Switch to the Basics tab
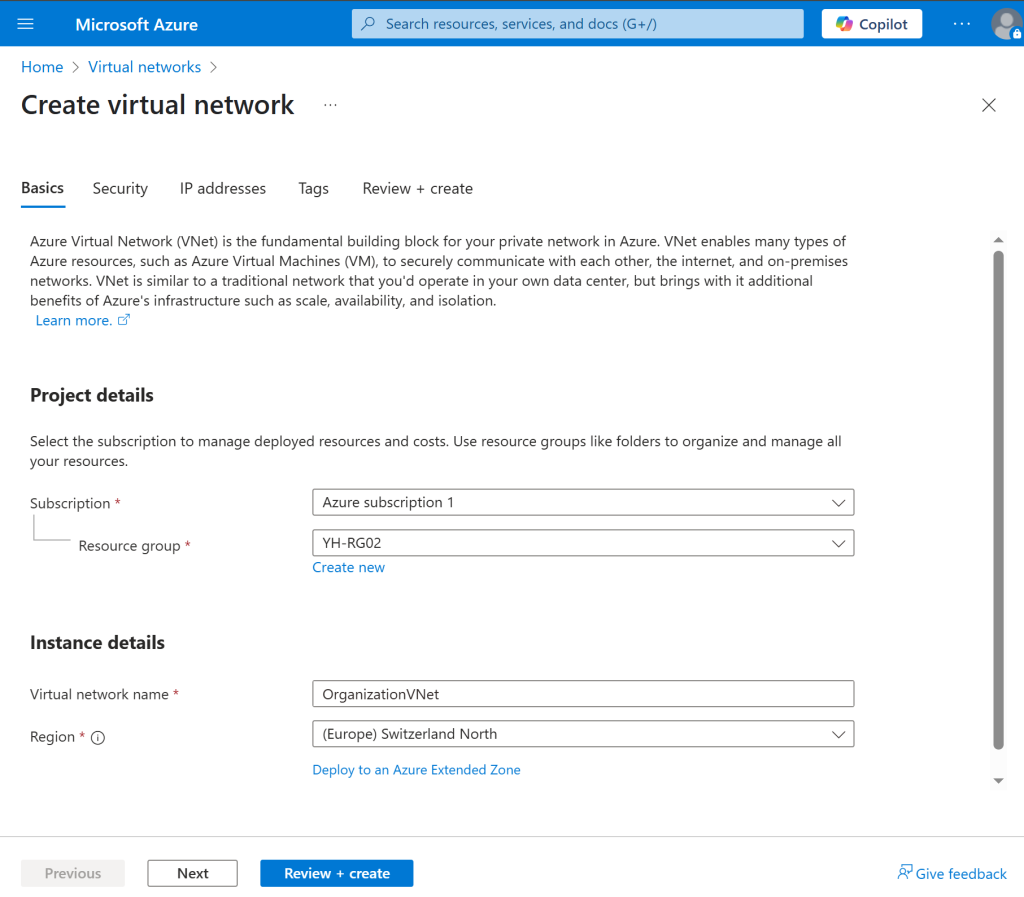The image size is (1024, 897). (42, 188)
